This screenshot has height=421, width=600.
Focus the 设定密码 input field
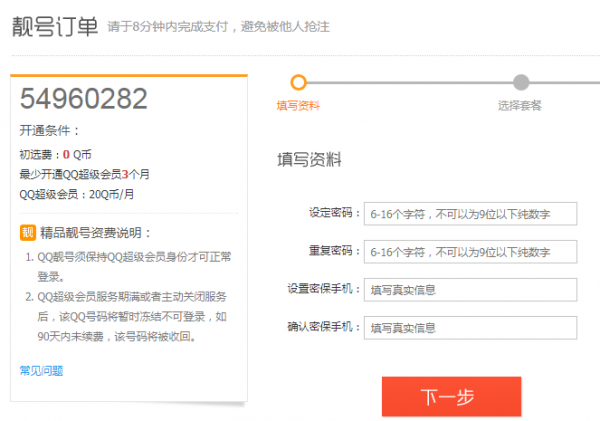pos(470,214)
